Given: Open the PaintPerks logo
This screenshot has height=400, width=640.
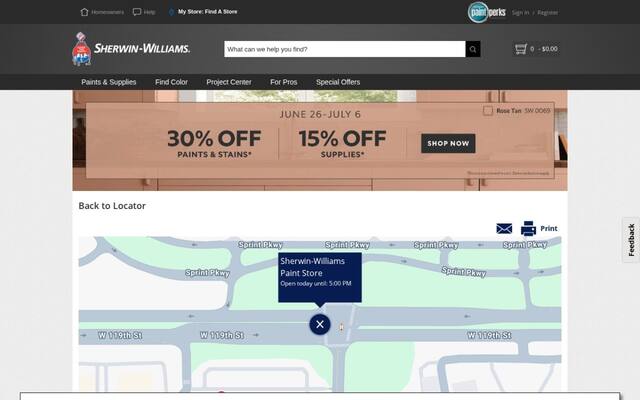Looking at the screenshot, I should click(487, 12).
